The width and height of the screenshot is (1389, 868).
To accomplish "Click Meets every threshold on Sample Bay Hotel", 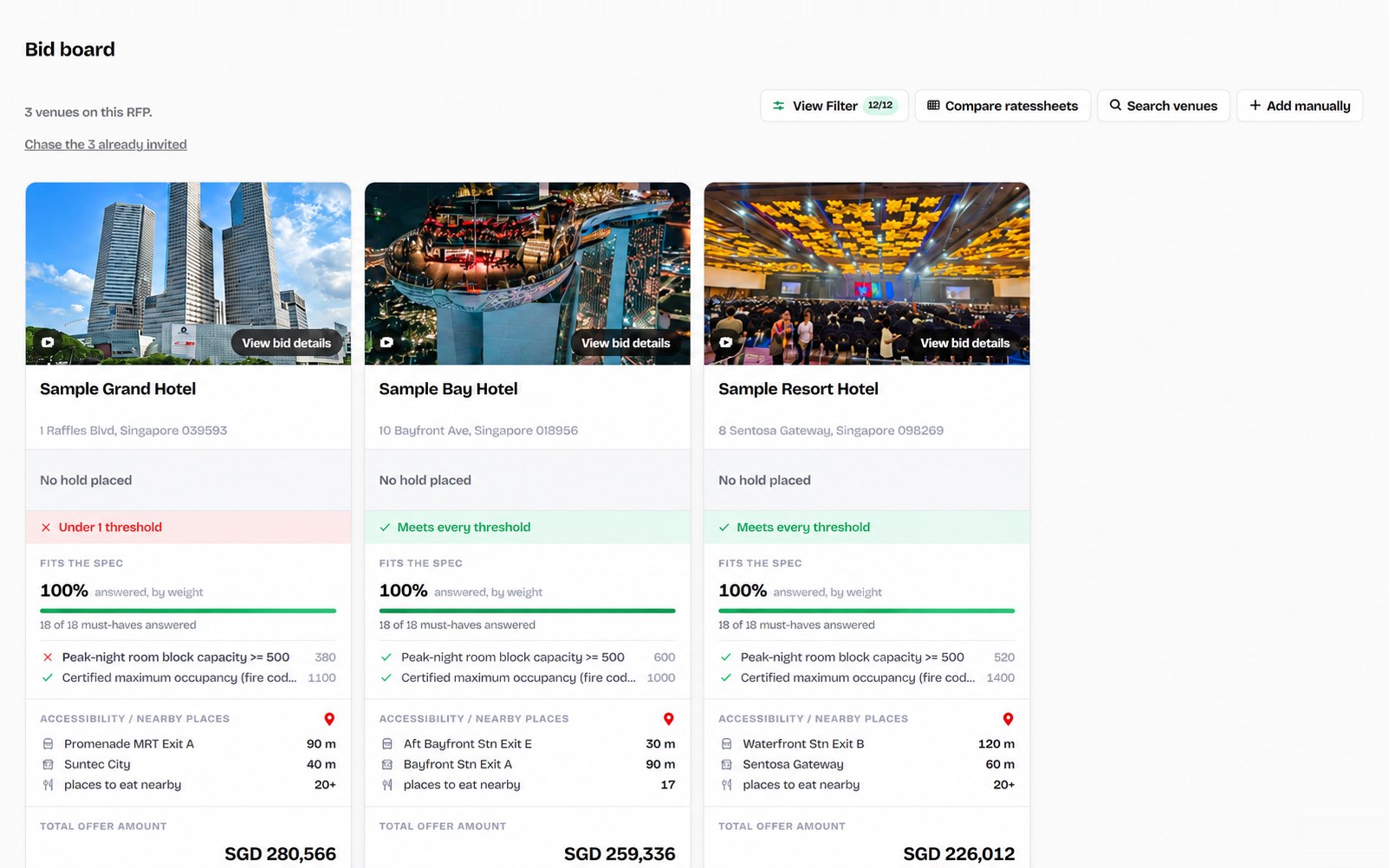I will (464, 528).
